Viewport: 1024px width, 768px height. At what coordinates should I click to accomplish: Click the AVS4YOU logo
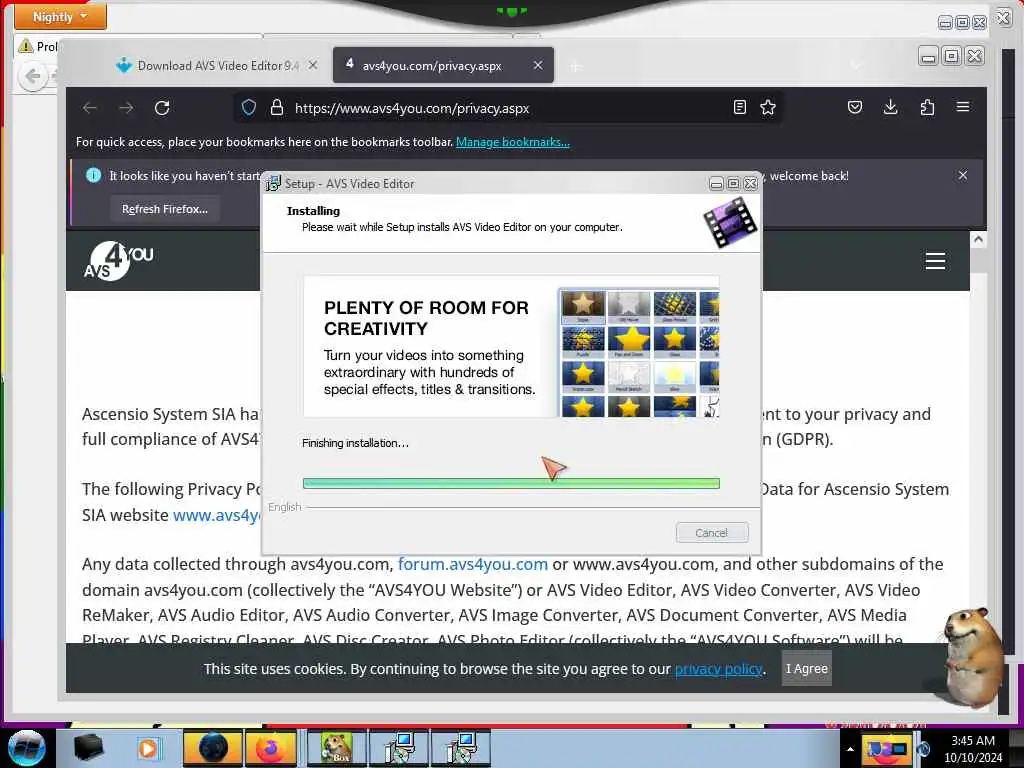point(119,261)
